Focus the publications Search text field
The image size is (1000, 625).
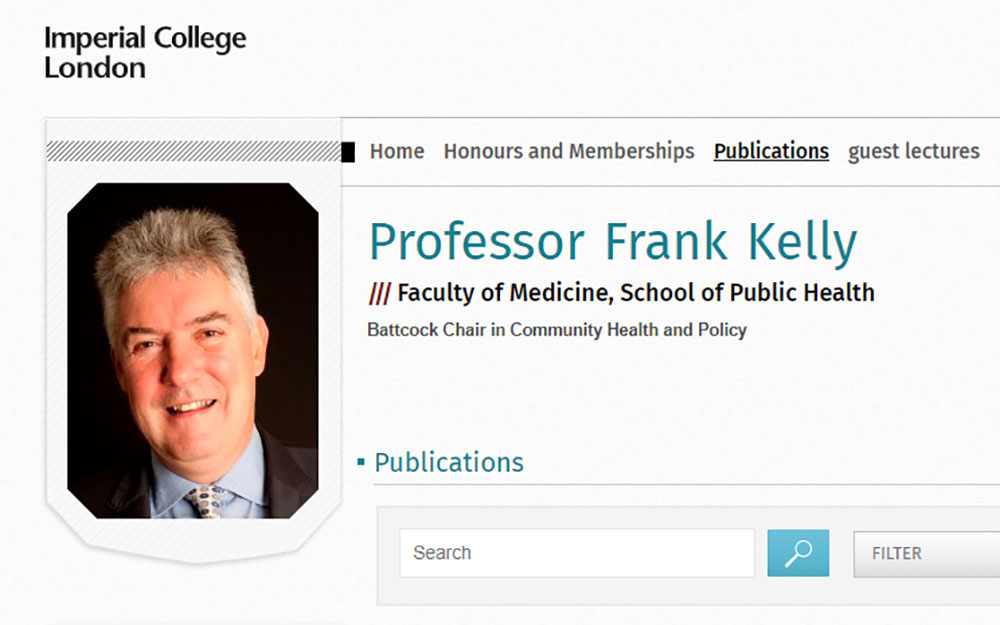(576, 553)
